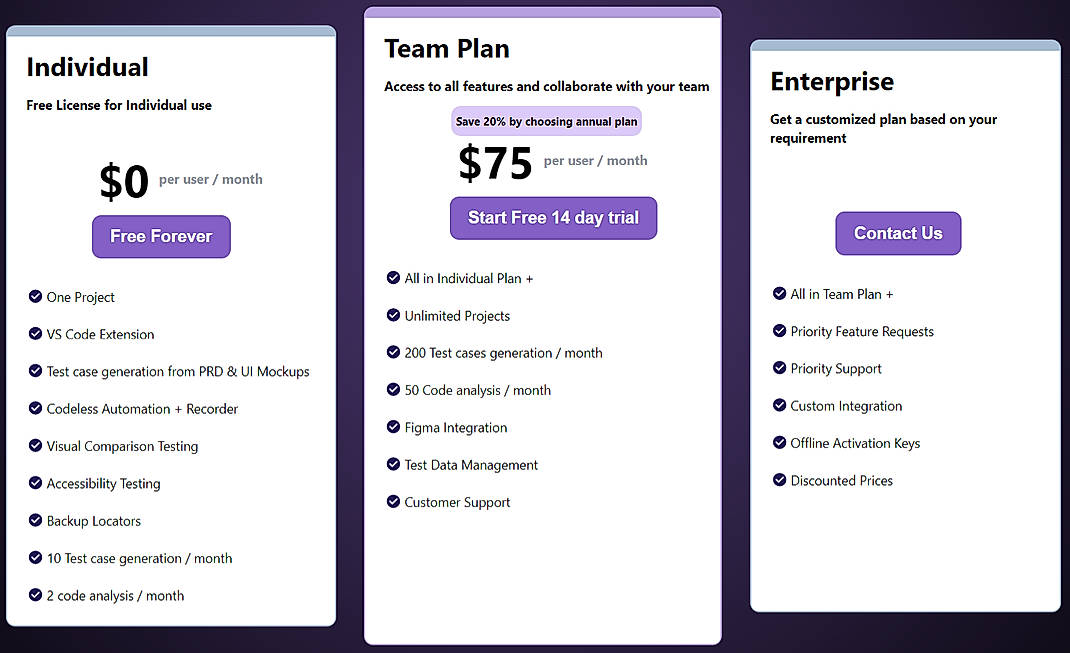
Task: Select the checkmark next to Backup Locators
Action: click(x=36, y=521)
